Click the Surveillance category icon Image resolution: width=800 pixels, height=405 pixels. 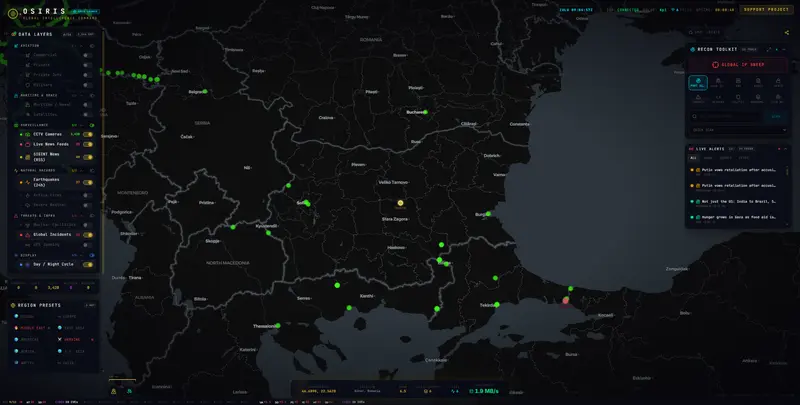16,125
